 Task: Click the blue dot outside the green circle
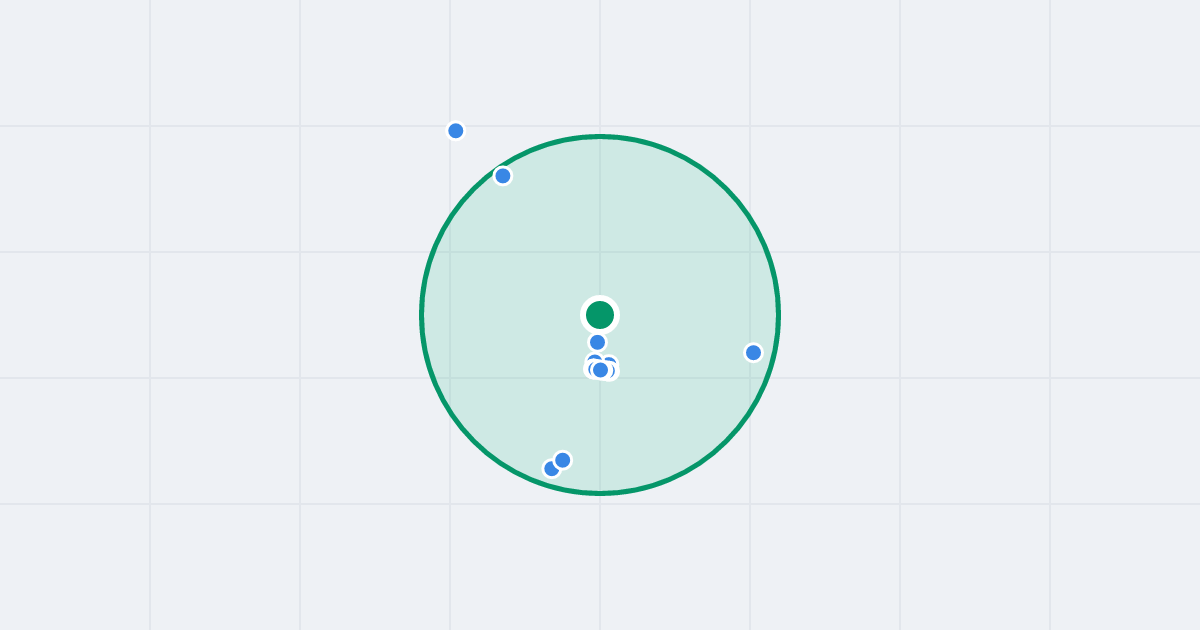[456, 131]
